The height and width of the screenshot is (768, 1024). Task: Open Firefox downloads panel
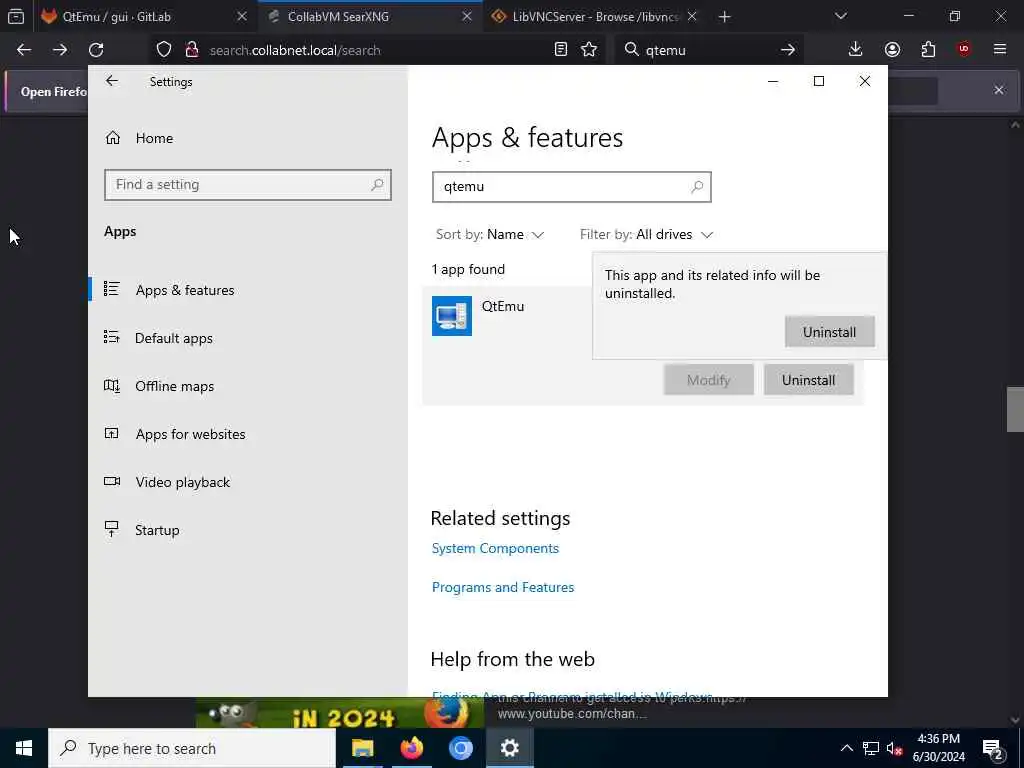[x=856, y=50]
